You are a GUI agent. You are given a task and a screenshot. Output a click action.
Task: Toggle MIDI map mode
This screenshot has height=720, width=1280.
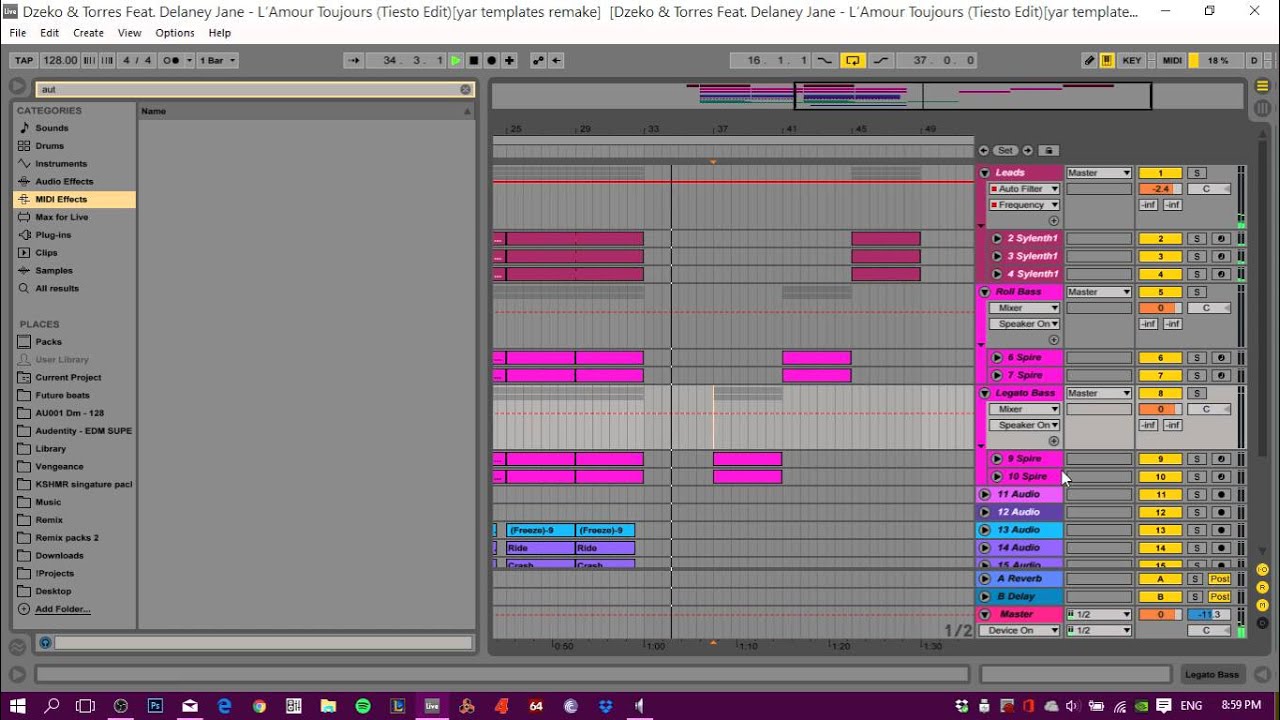coord(1172,60)
